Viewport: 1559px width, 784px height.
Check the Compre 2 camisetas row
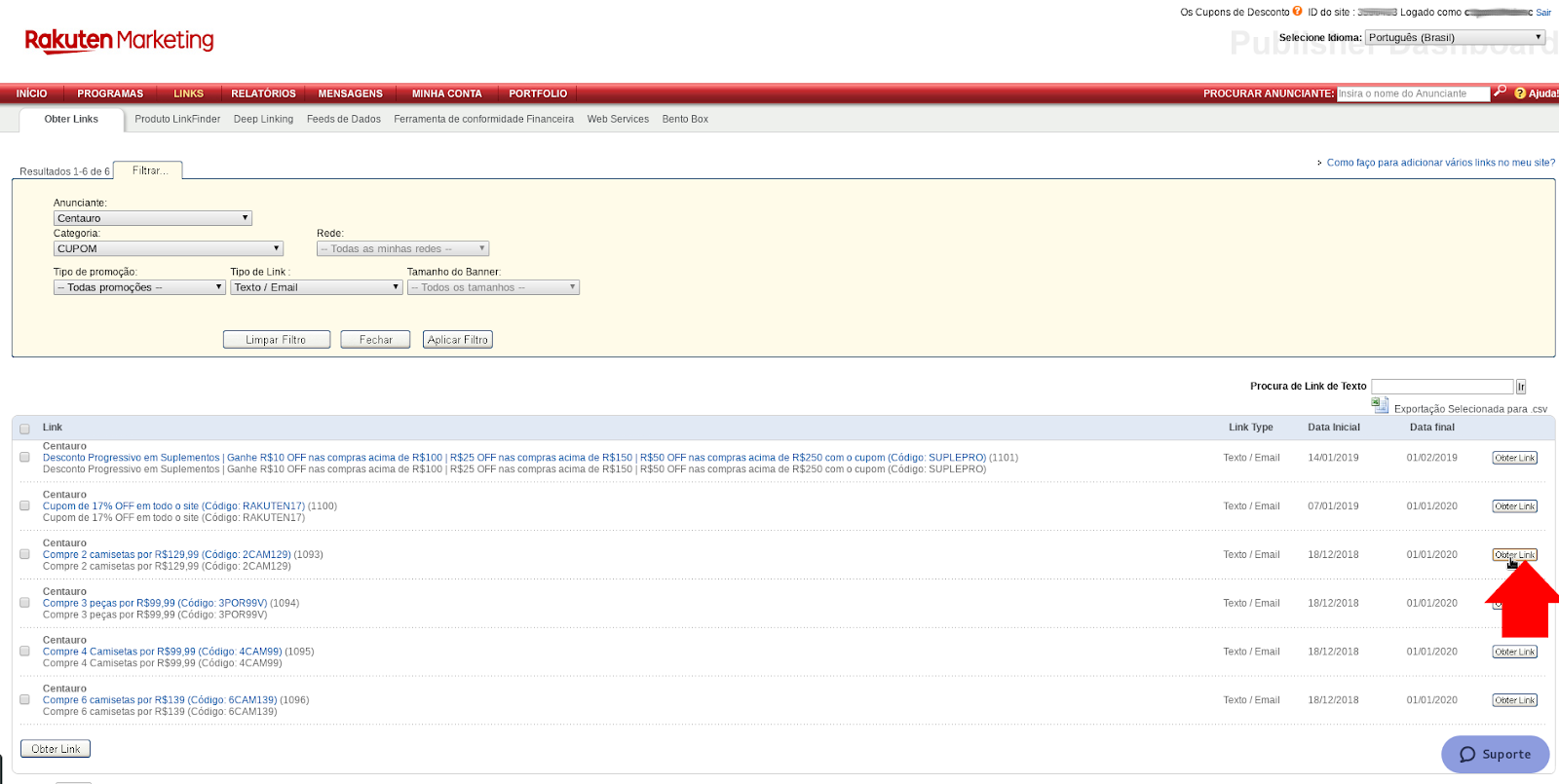(24, 554)
